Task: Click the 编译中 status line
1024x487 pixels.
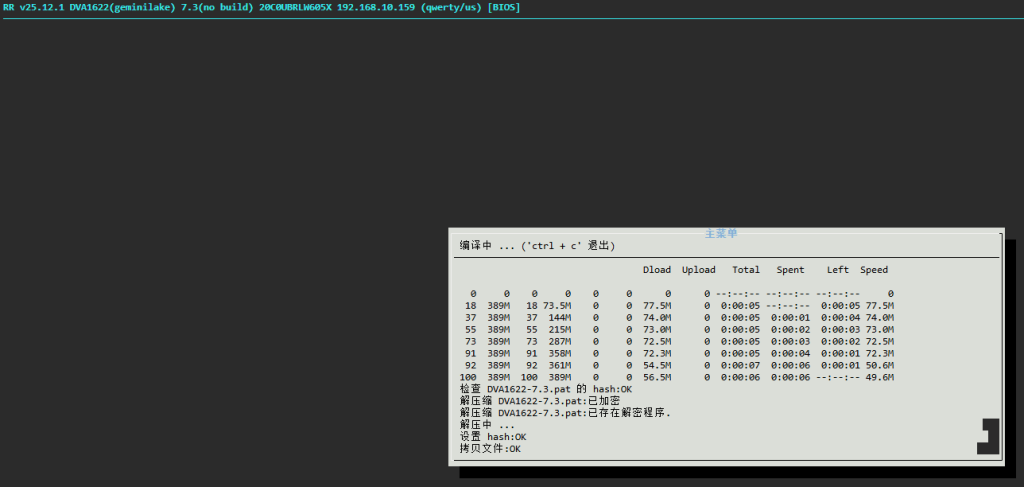Action: (x=537, y=245)
